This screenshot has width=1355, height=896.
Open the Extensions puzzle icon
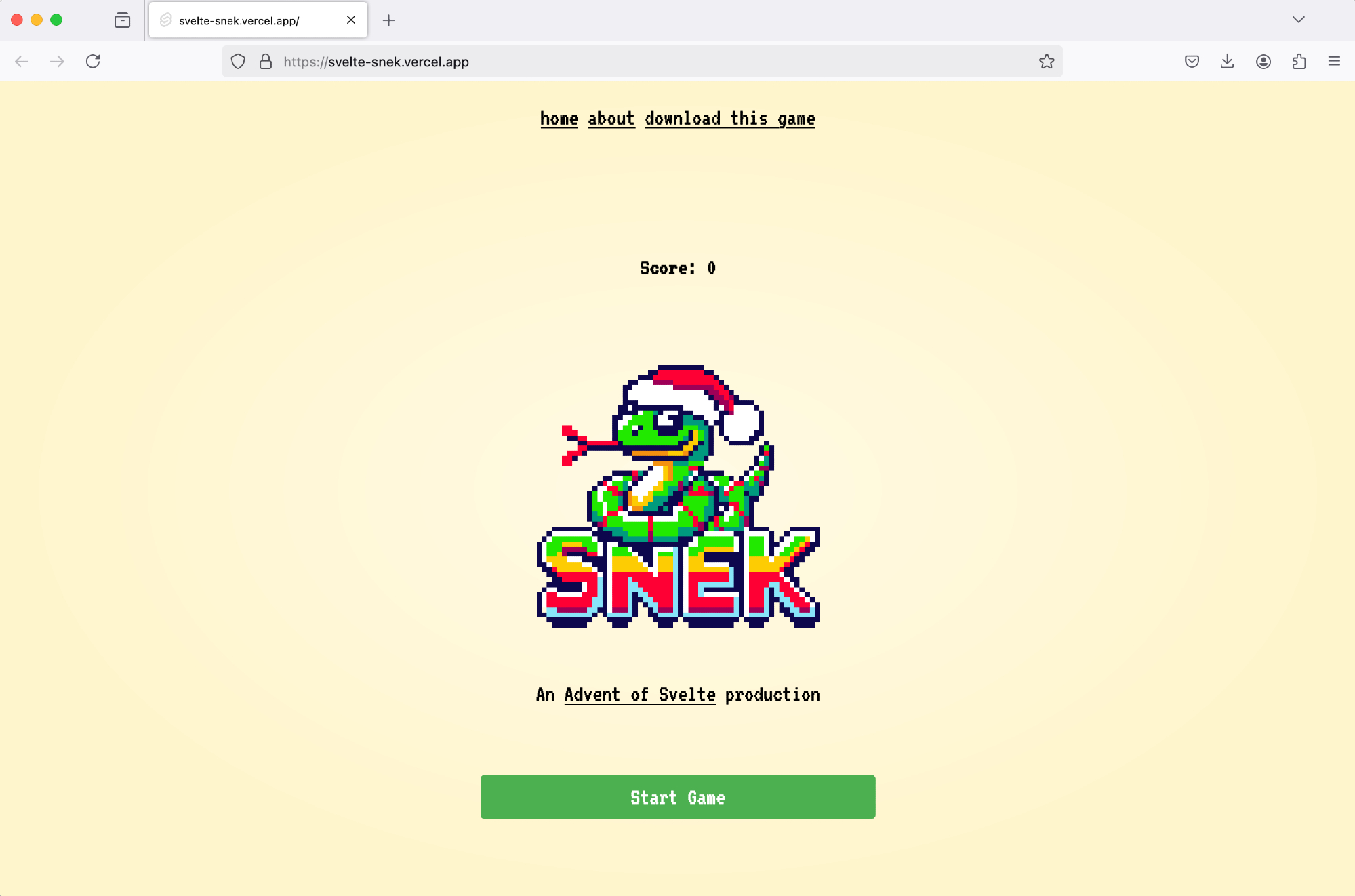pyautogui.click(x=1299, y=62)
